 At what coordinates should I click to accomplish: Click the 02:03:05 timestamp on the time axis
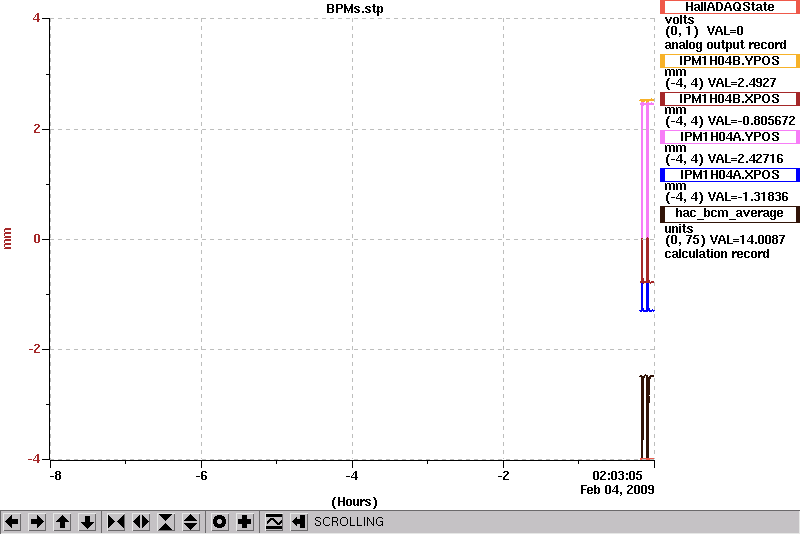pyautogui.click(x=617, y=476)
